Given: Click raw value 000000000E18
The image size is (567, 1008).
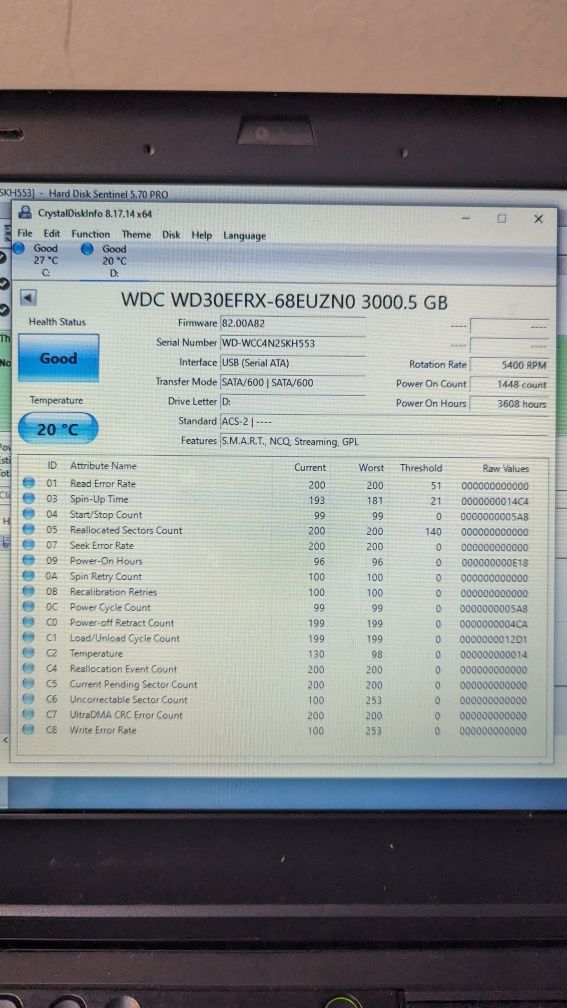Looking at the screenshot, I should pos(494,562).
